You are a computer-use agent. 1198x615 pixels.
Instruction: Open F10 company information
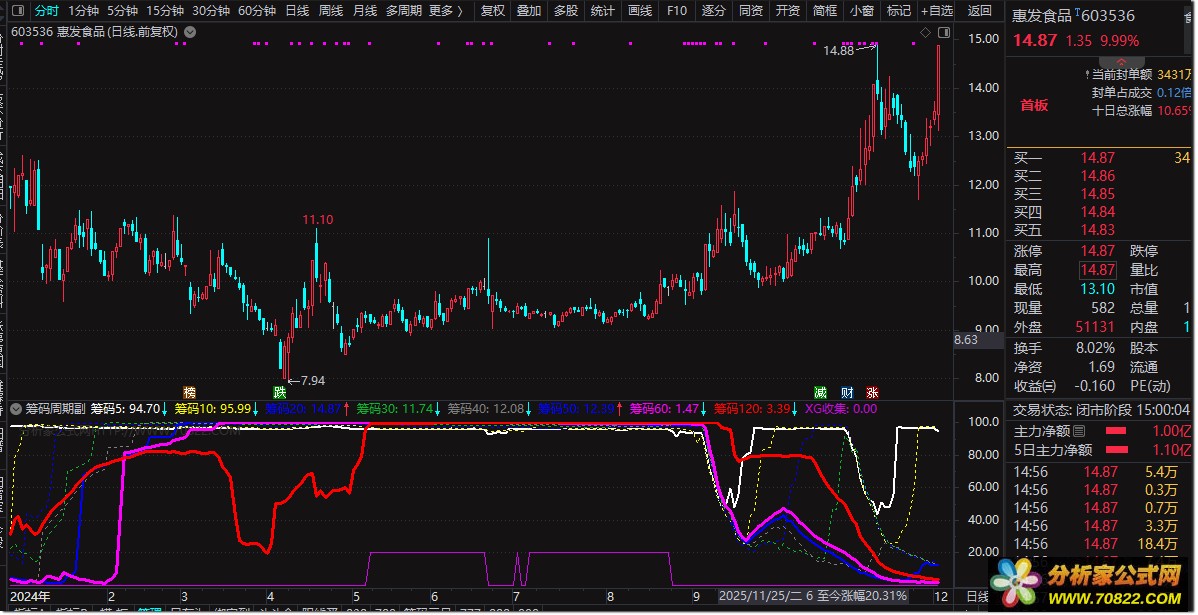coord(676,11)
